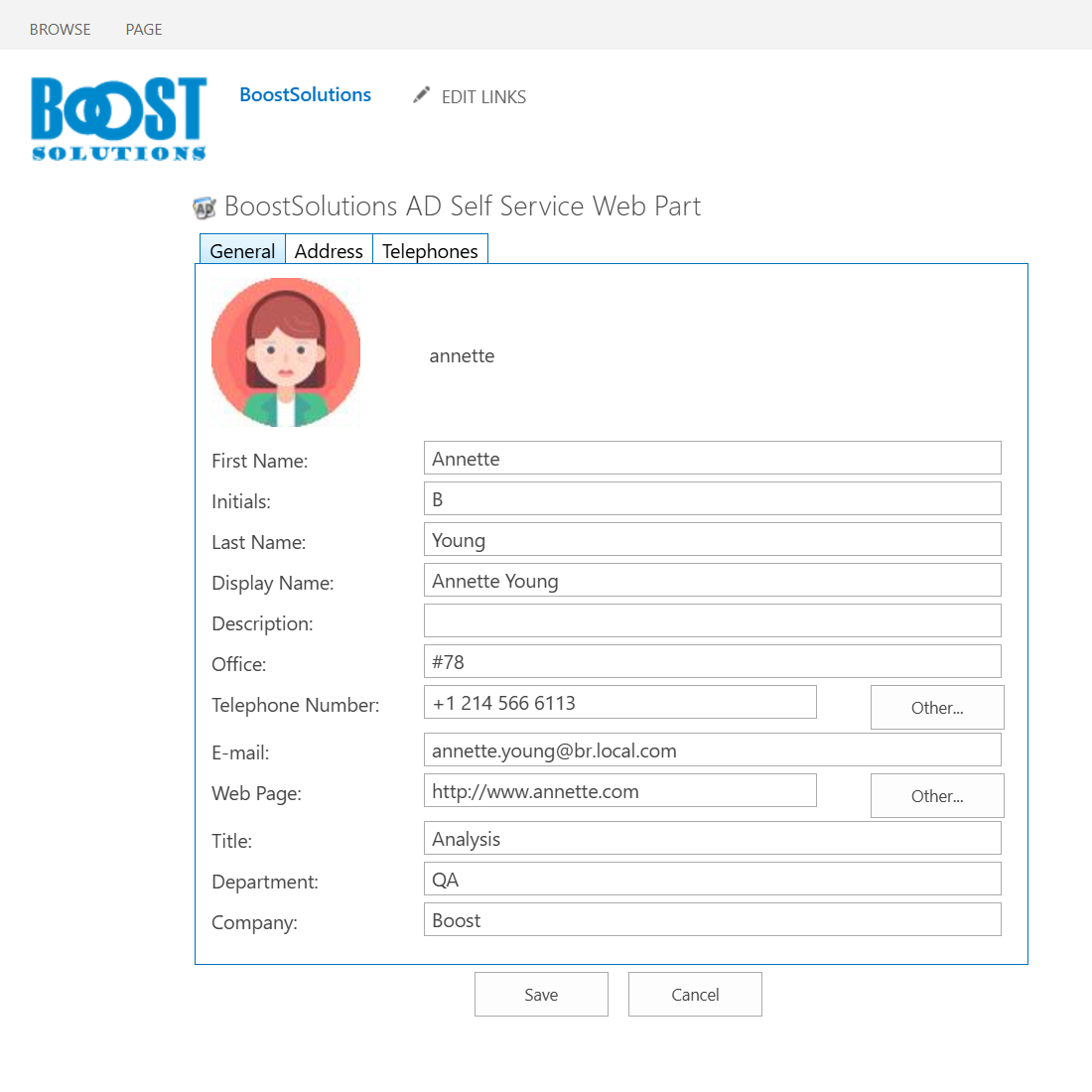Click Other button next to Web Page
1092x1092 pixels.
pyautogui.click(x=937, y=795)
